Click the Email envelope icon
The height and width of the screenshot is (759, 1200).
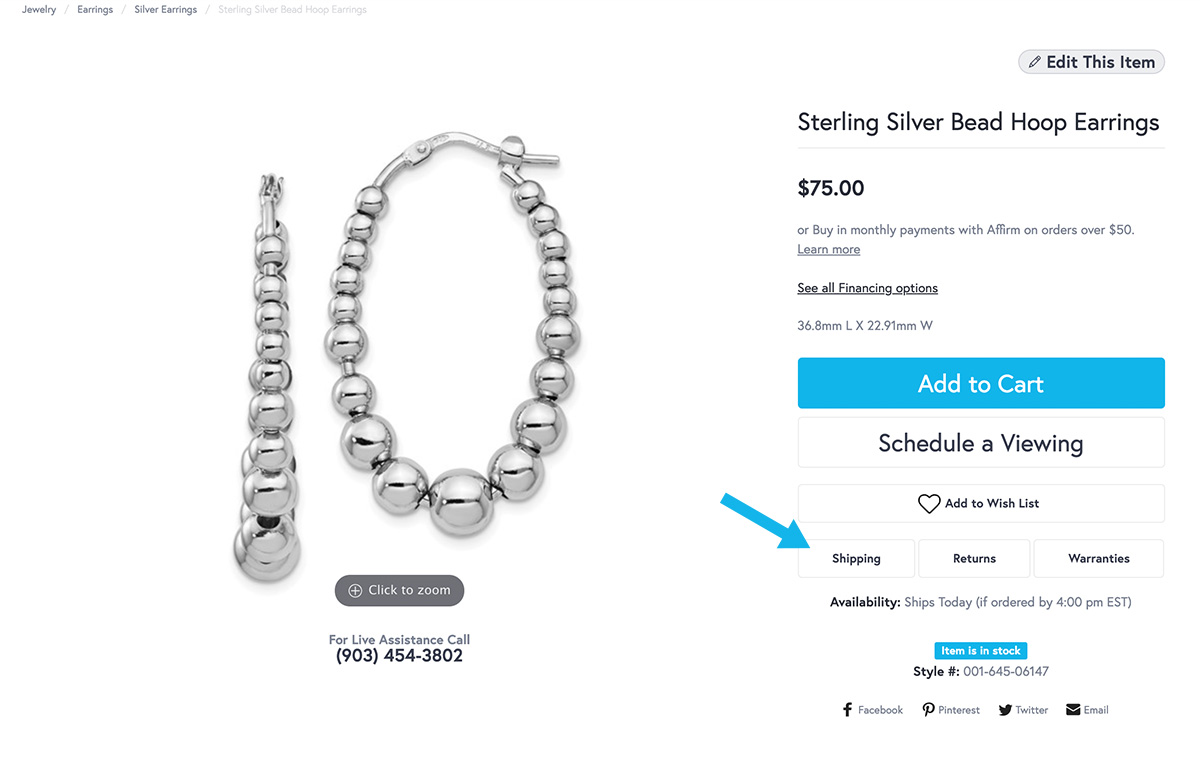pos(1073,710)
